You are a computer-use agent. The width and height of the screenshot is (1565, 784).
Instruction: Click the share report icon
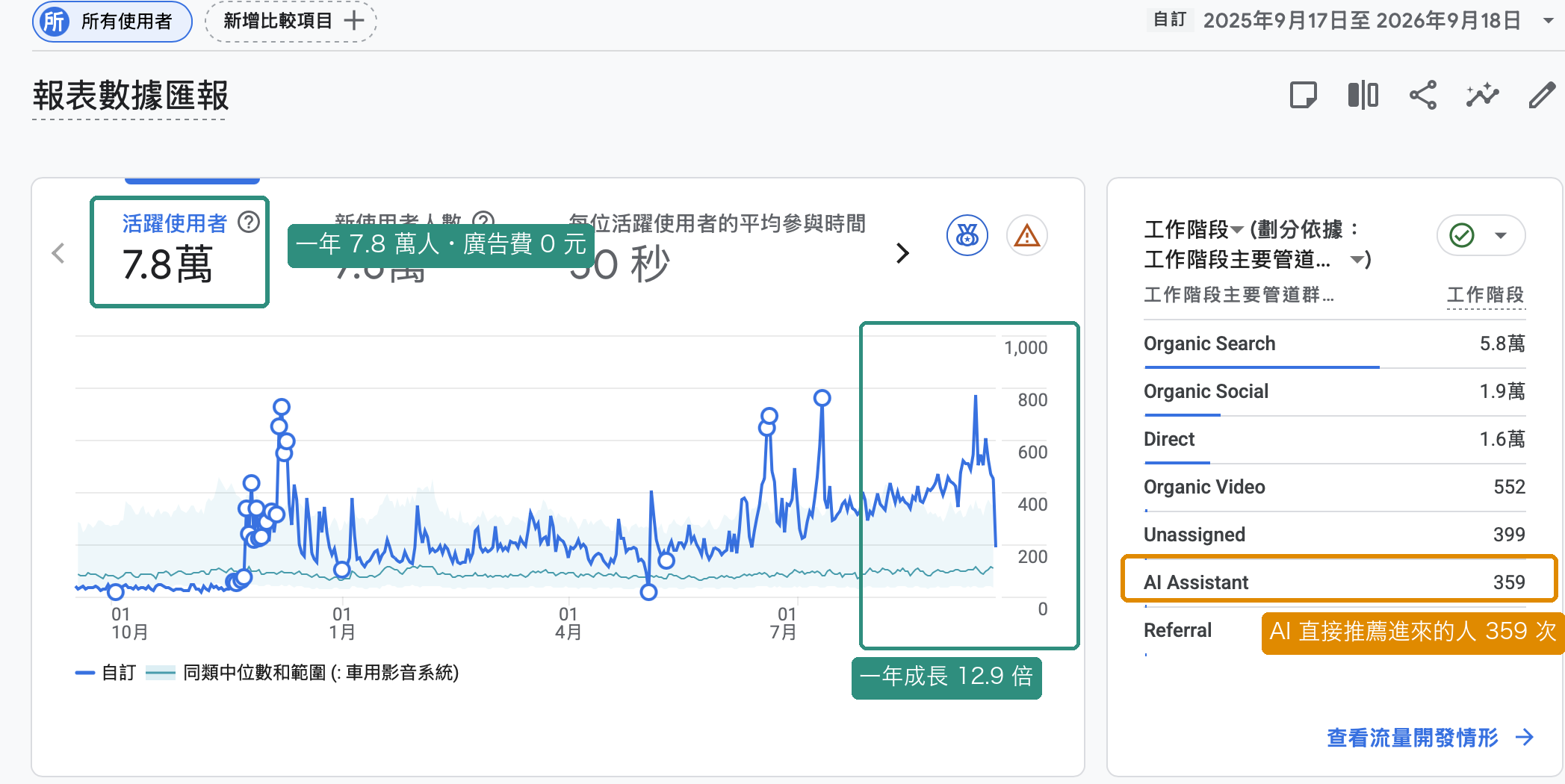tap(1423, 96)
